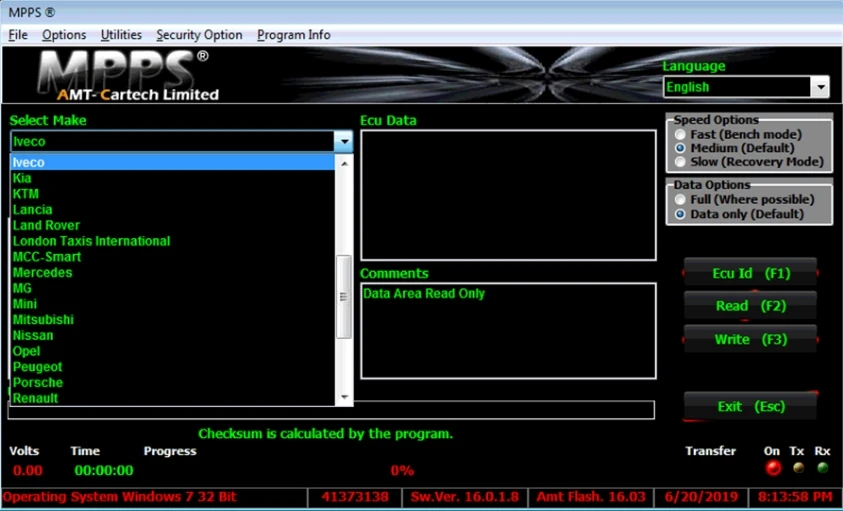The width and height of the screenshot is (843, 511).
Task: Pick Porsche from the make list
Action: point(173,382)
